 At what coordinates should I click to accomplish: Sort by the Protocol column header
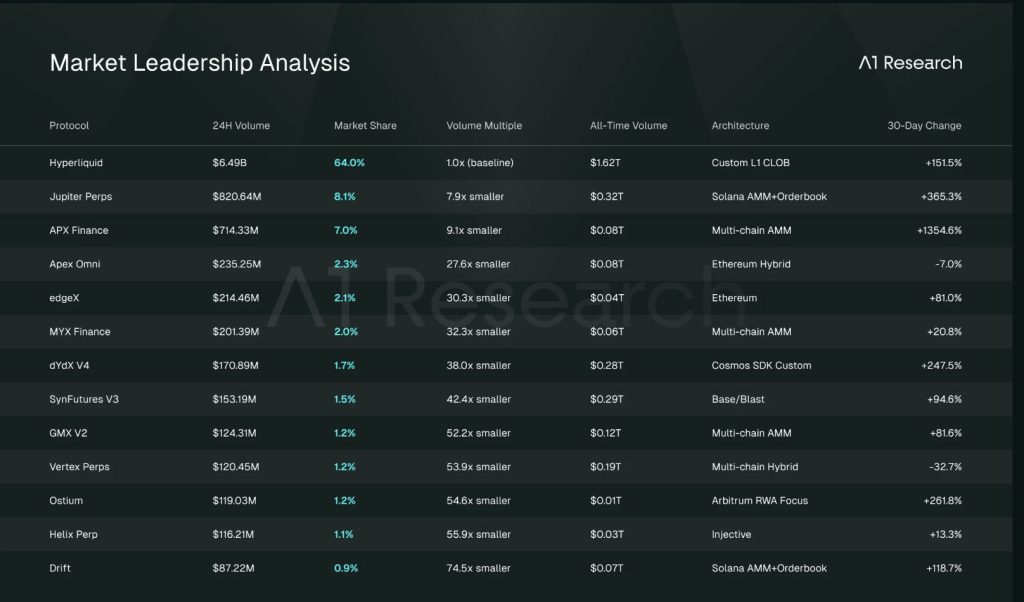[69, 126]
